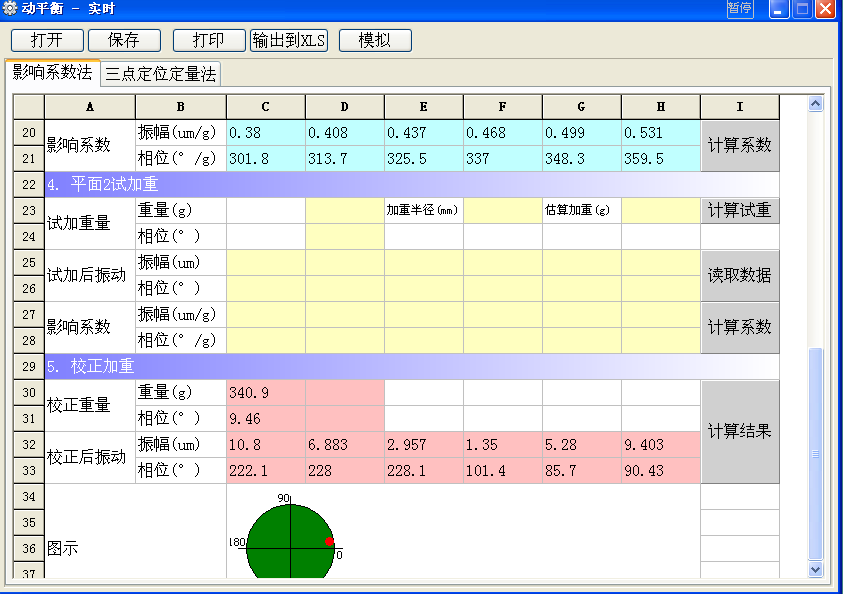Image resolution: width=843 pixels, height=594 pixels.
Task: Click the 打印 button
Action: (x=209, y=40)
